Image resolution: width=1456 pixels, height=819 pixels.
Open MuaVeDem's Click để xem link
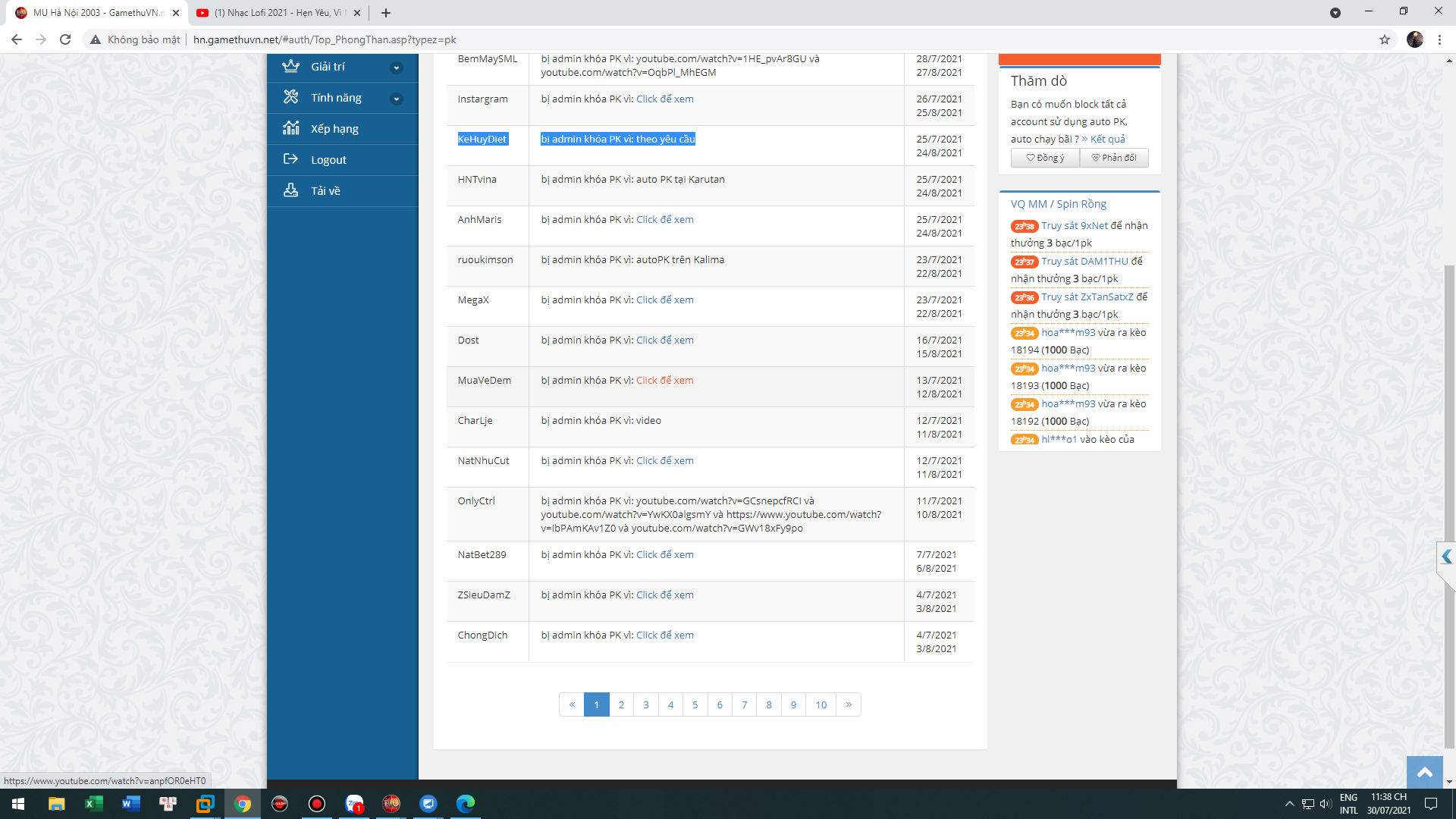pos(664,380)
